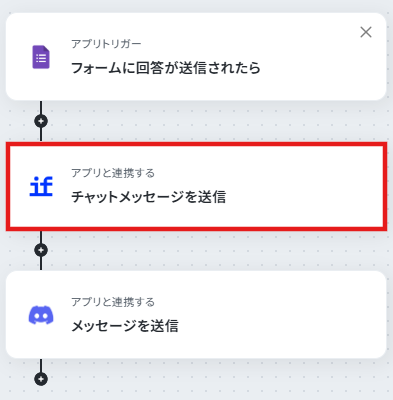Click the アプリトリガー label
Image resolution: width=393 pixels, height=400 pixels.
[106, 44]
